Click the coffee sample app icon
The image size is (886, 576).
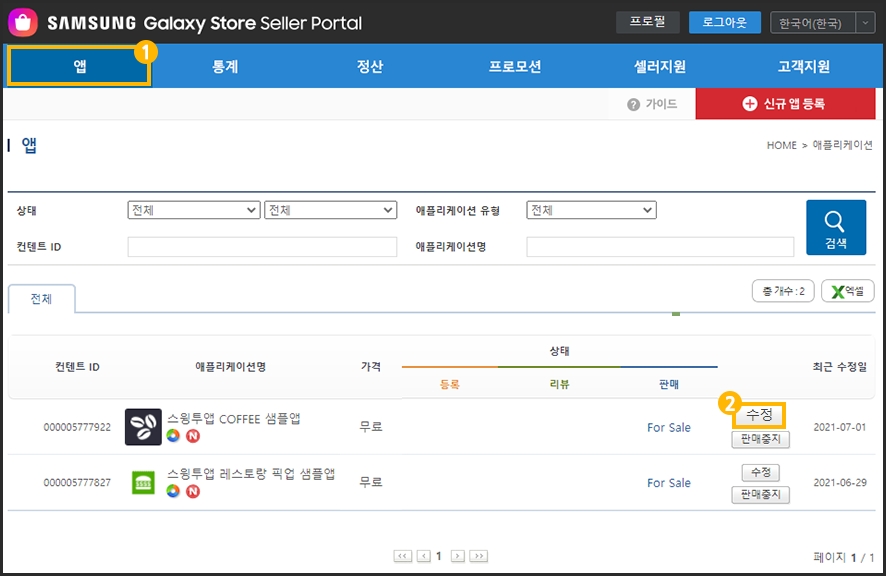coord(143,427)
